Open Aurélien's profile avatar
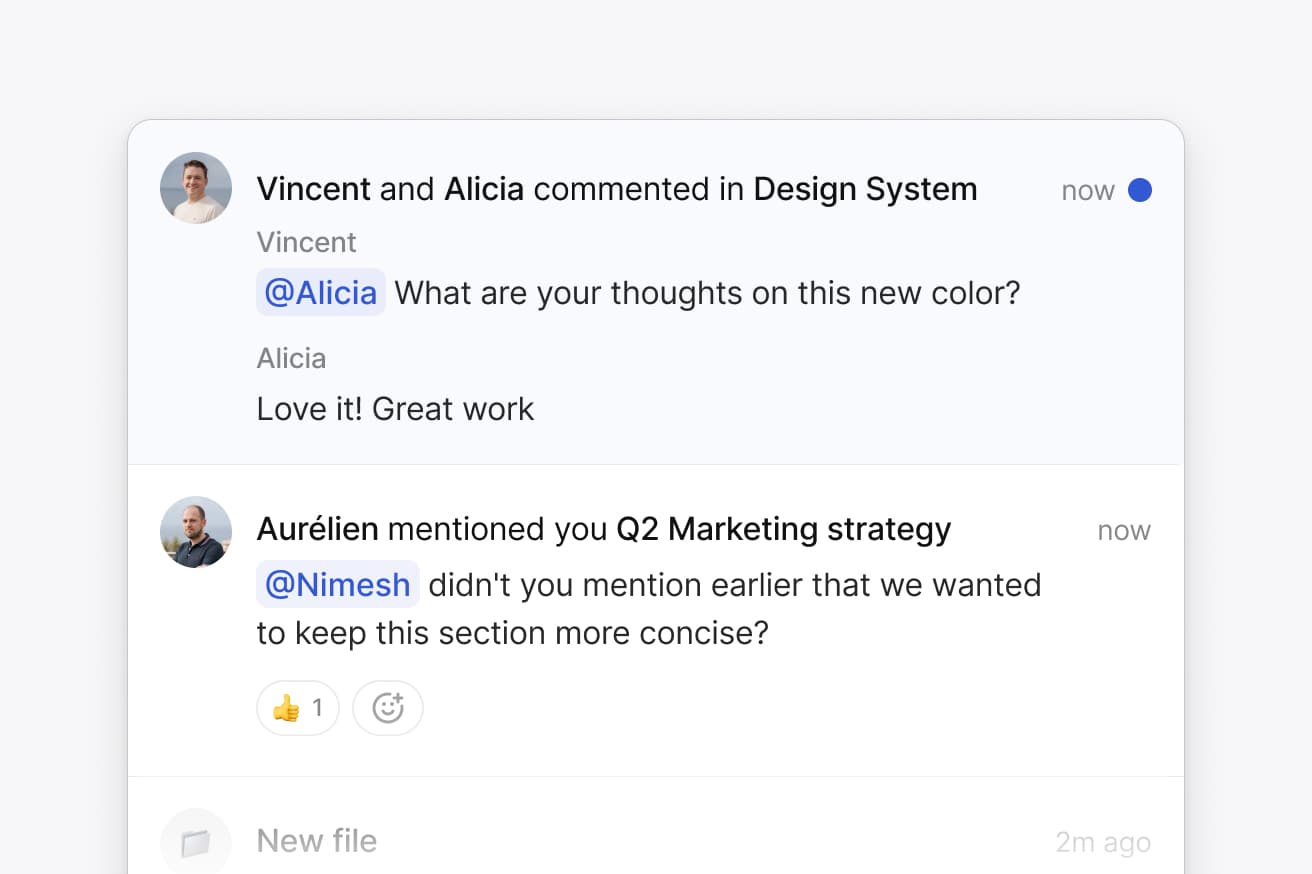 click(x=196, y=531)
